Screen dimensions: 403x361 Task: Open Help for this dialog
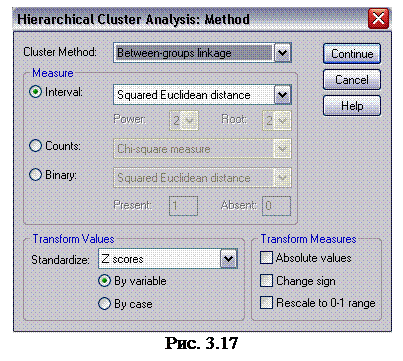(x=352, y=106)
